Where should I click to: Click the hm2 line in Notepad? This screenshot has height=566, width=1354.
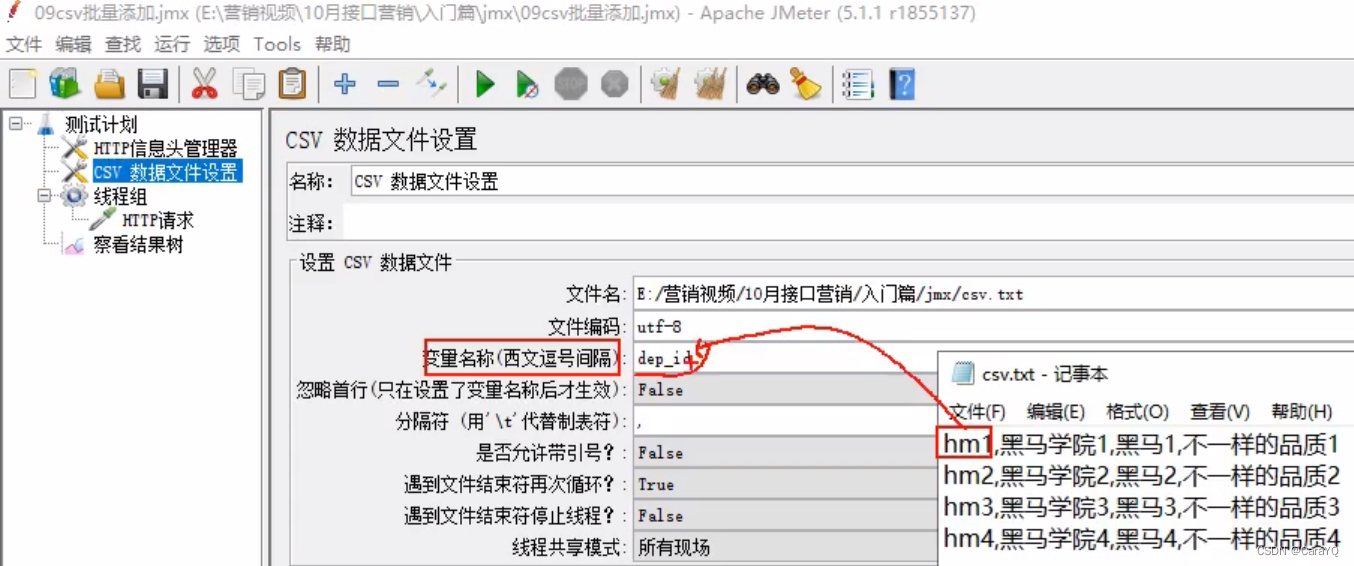click(1141, 475)
